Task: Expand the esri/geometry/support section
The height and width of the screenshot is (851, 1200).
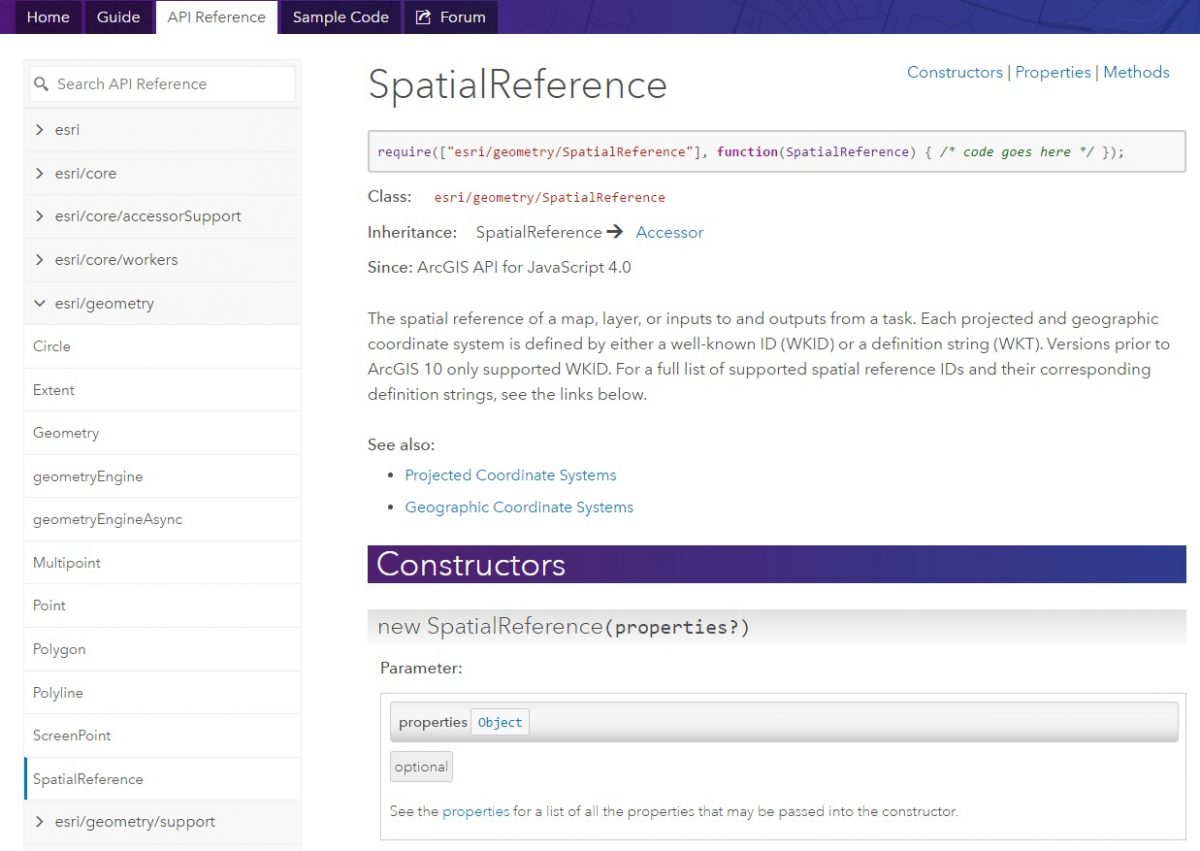Action: tap(40, 822)
